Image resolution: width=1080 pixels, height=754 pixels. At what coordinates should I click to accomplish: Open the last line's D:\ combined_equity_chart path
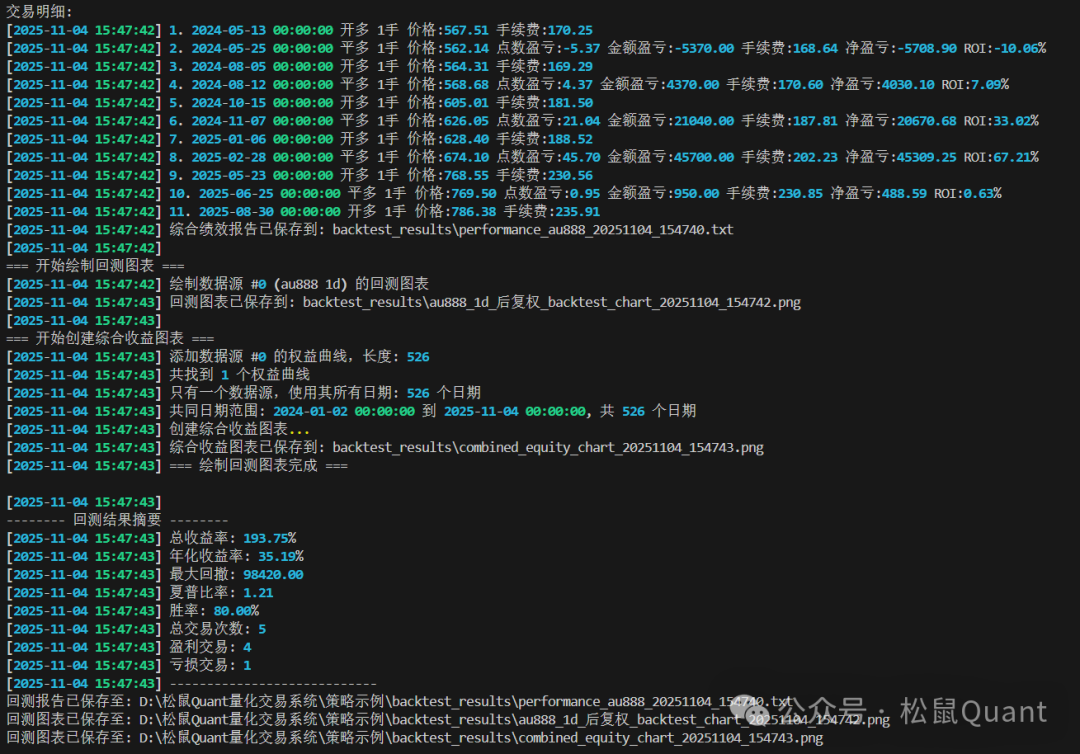481,737
